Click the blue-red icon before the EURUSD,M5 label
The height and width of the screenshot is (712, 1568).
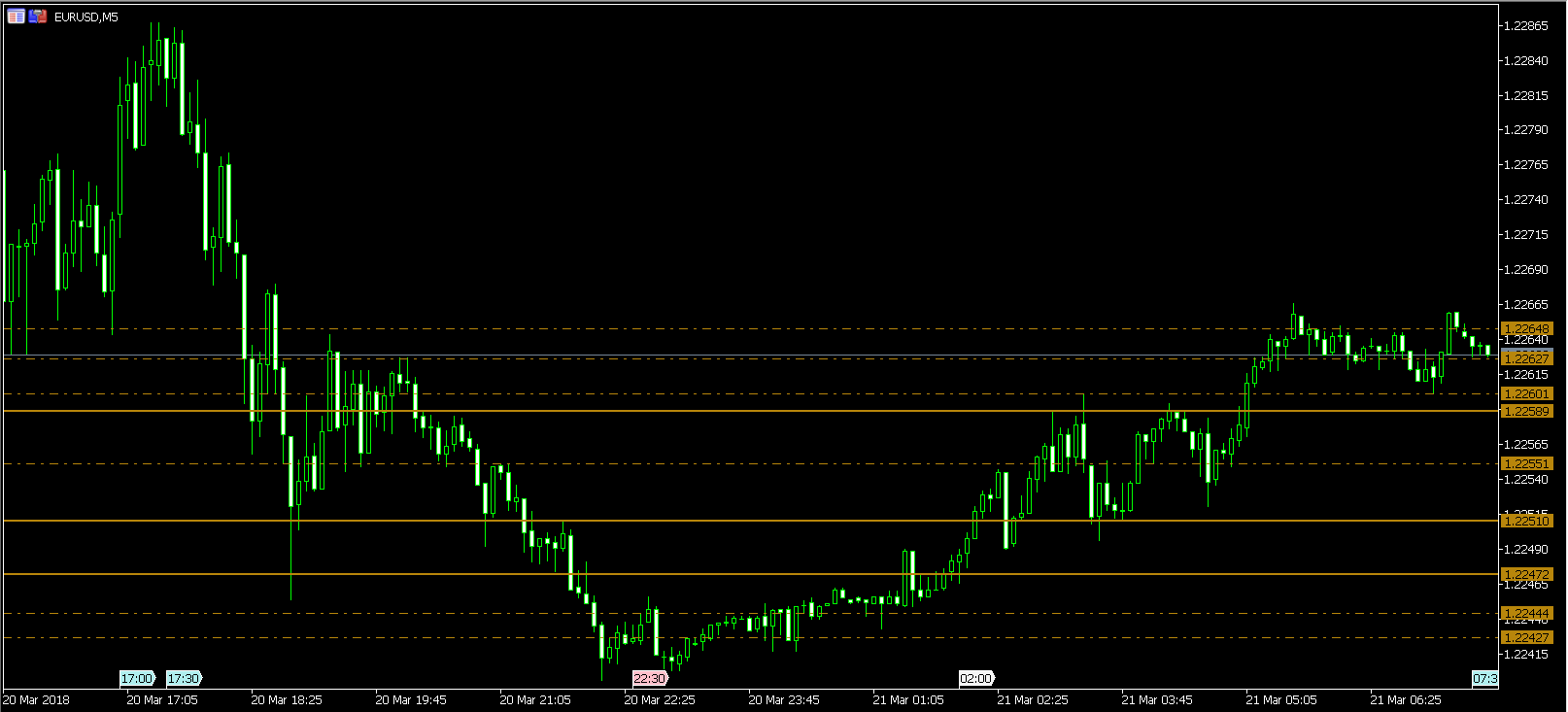(x=38, y=17)
